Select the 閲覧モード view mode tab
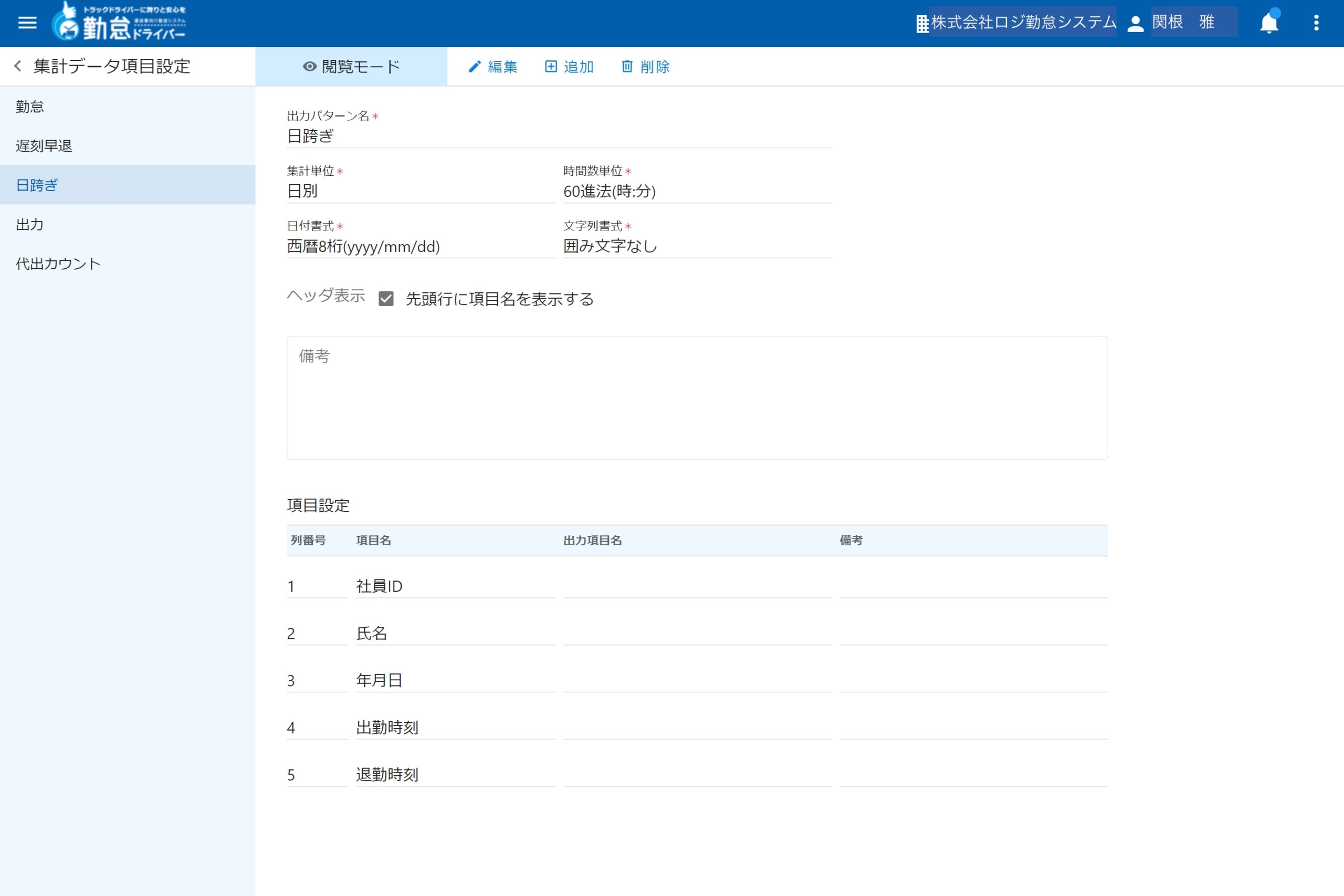The width and height of the screenshot is (1344, 896). click(x=351, y=67)
